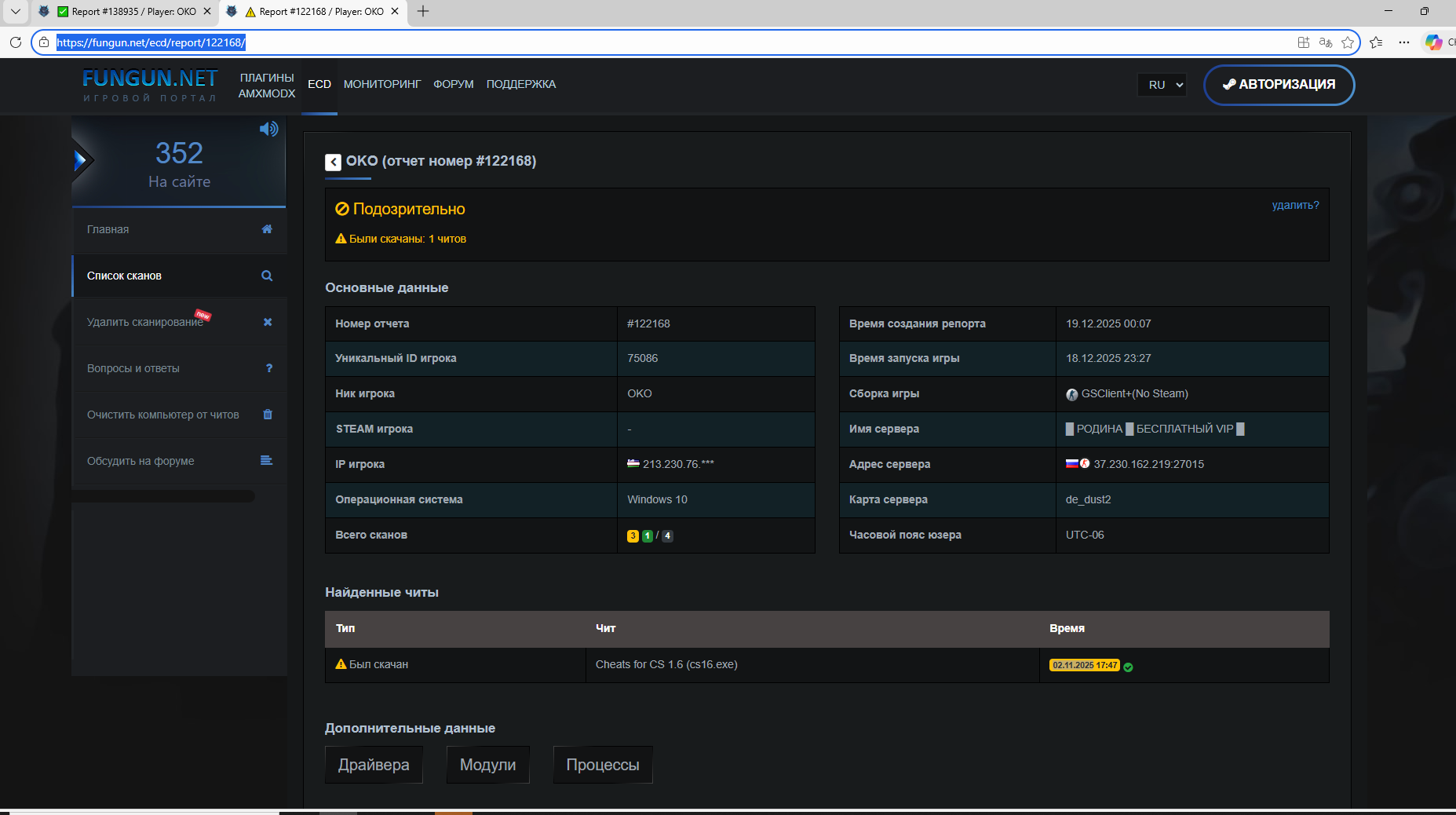1456x815 pixels.
Task: Open the Процессы section button
Action: tap(602, 765)
